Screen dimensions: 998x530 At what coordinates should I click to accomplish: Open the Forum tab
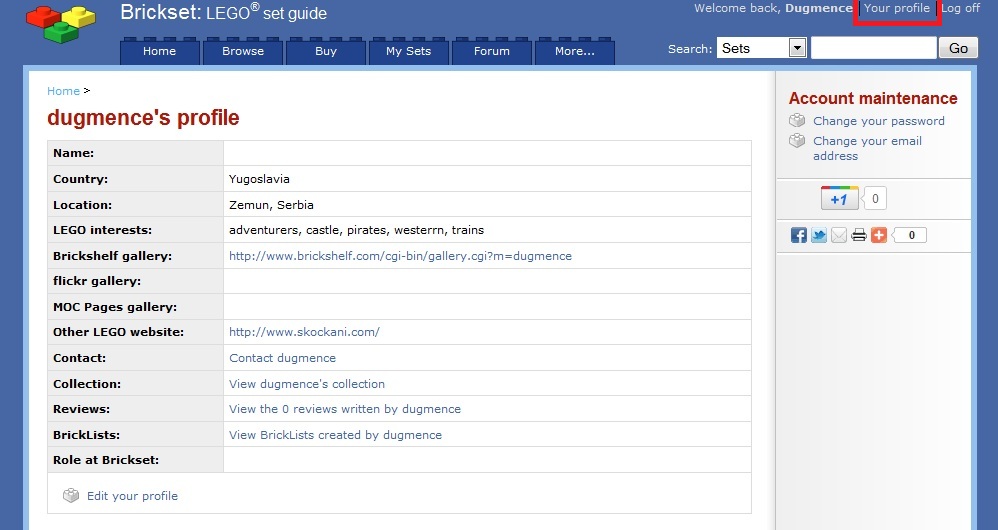(491, 52)
